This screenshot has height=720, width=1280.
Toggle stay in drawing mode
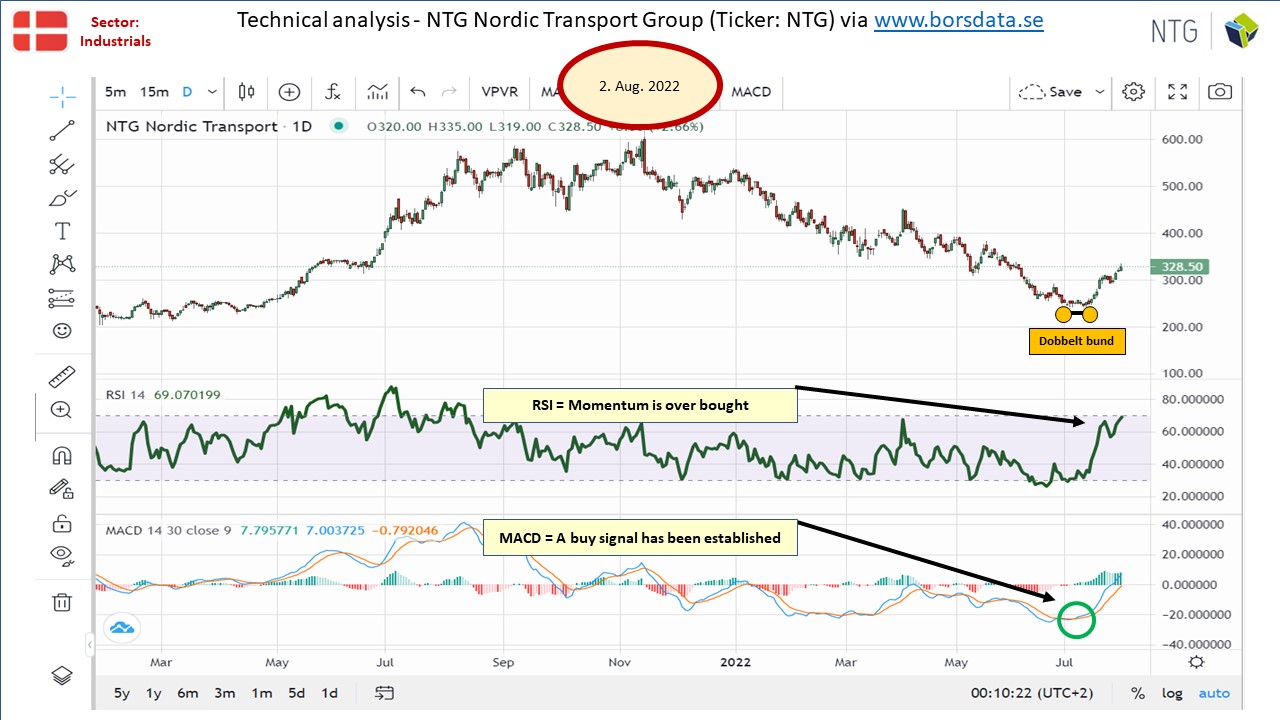[62, 489]
